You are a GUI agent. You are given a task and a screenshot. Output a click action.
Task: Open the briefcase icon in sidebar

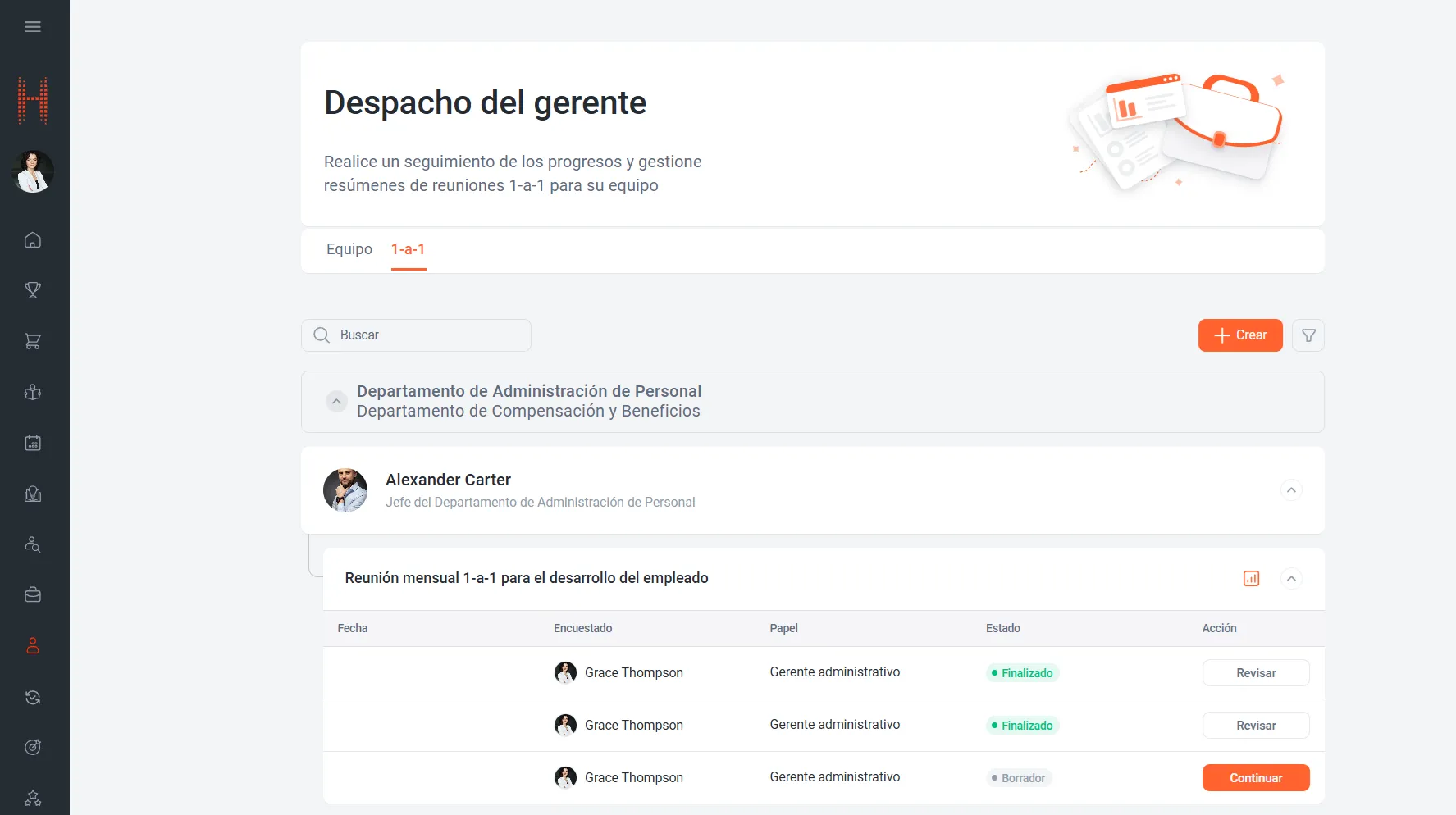33,594
